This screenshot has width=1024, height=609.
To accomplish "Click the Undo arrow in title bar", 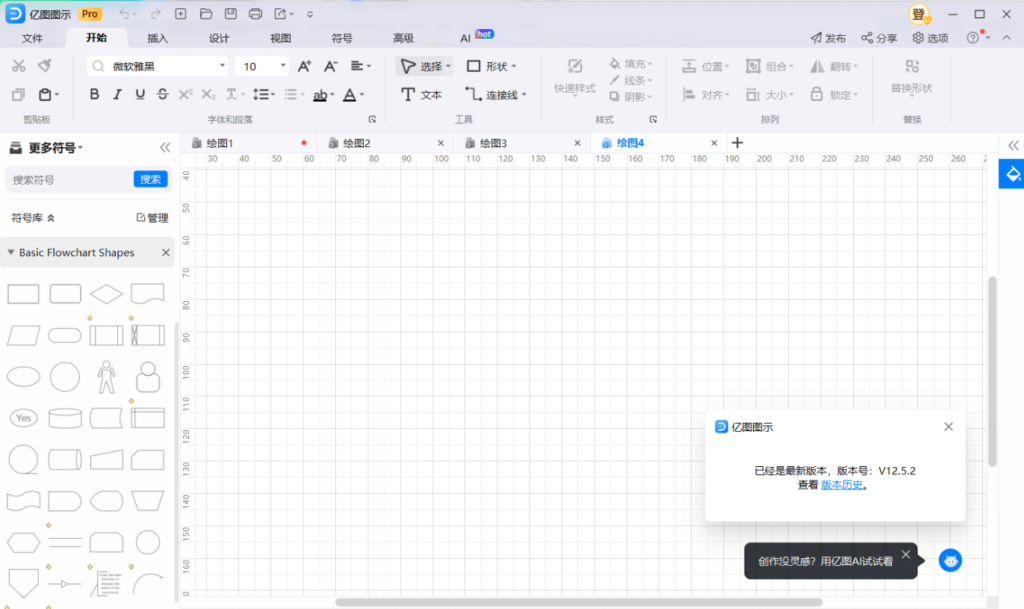I will pos(124,14).
